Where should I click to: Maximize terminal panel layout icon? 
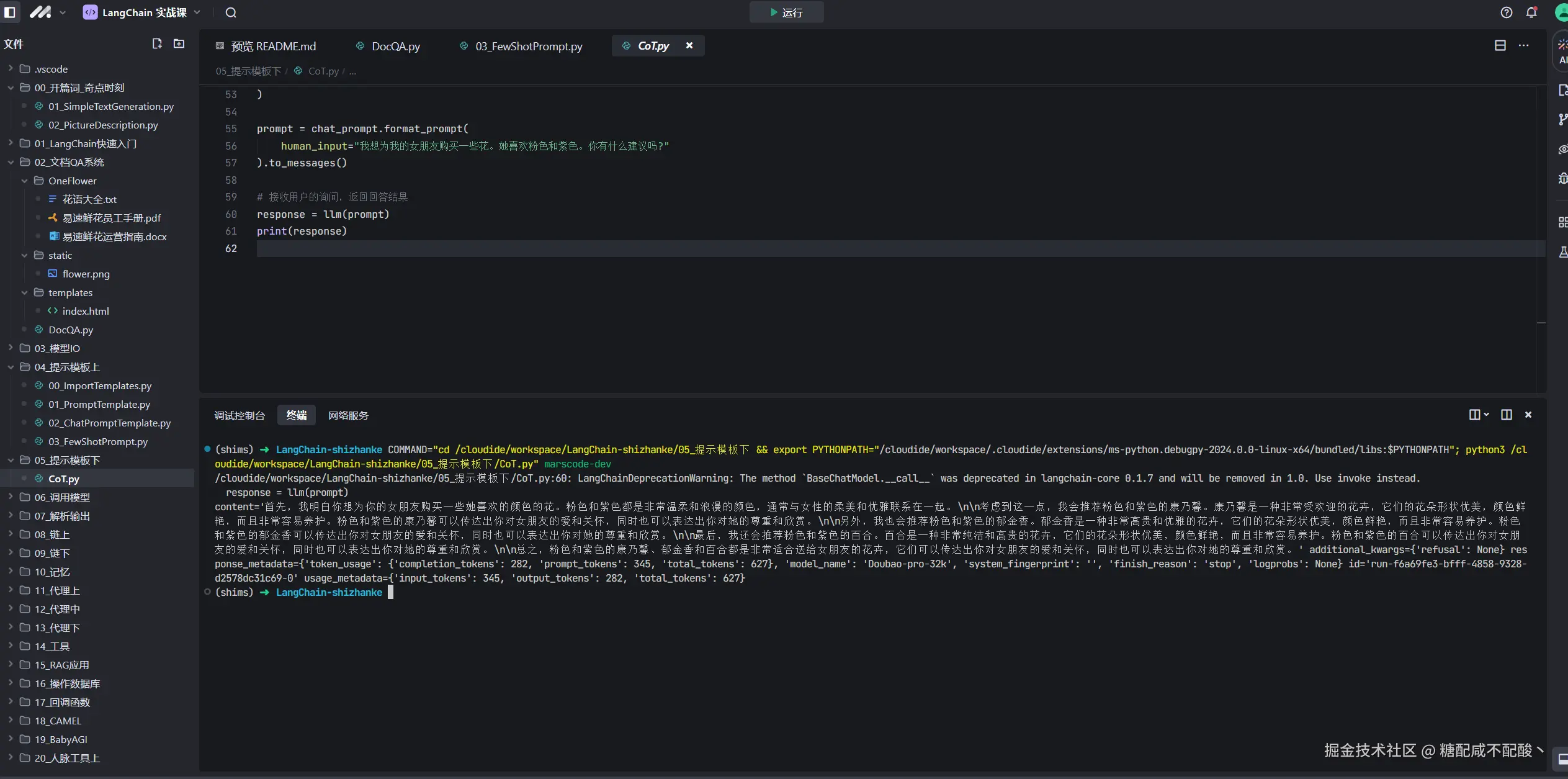[x=1506, y=415]
